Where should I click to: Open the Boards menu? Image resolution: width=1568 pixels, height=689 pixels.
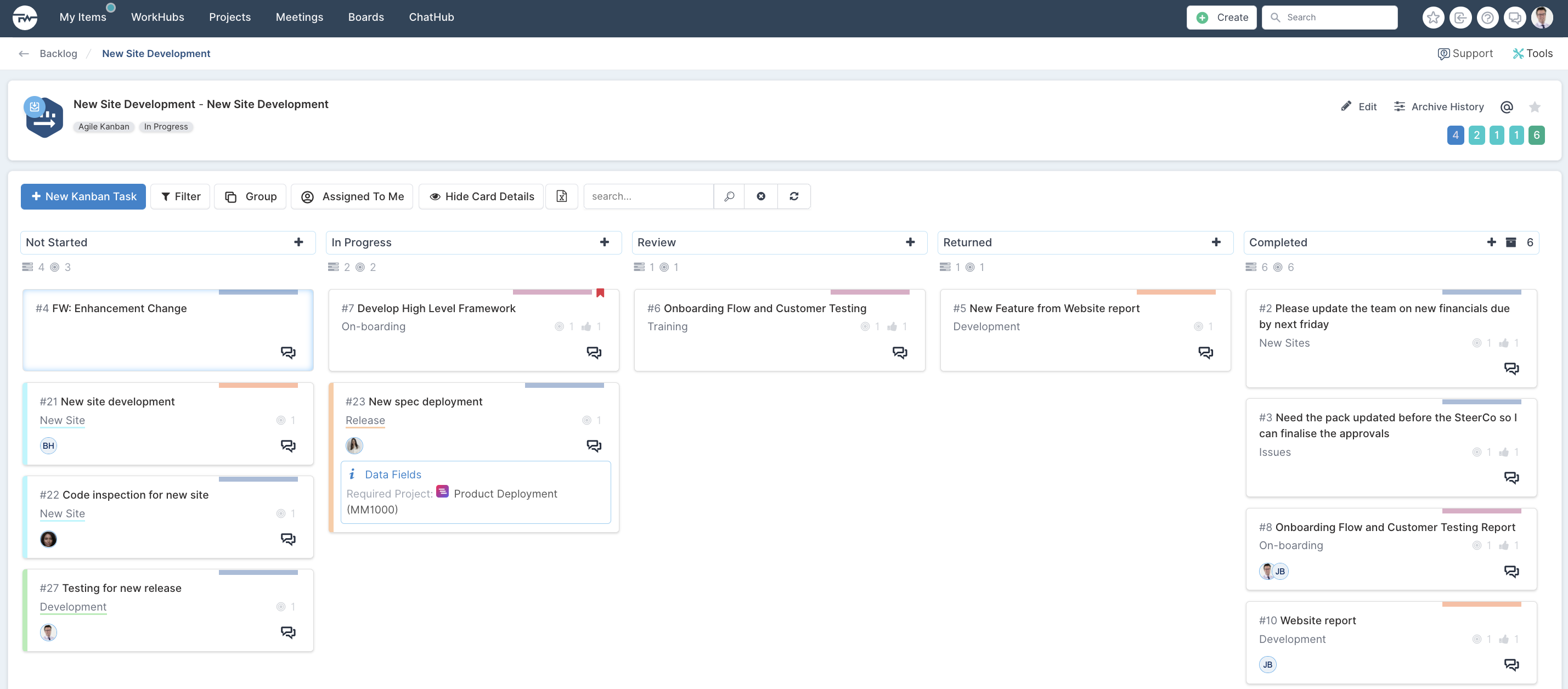click(366, 17)
